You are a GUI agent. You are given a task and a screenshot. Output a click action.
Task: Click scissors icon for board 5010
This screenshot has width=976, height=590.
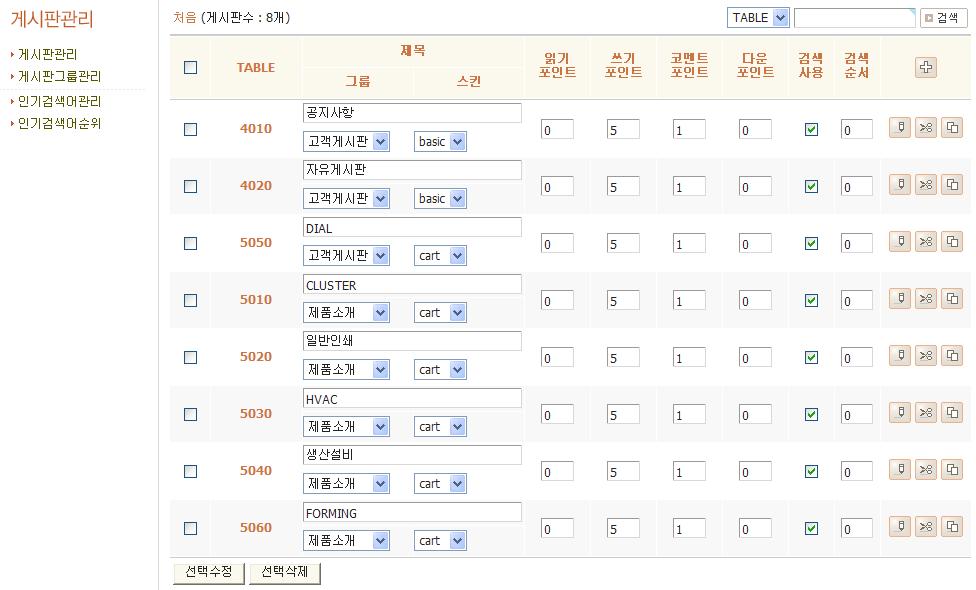(926, 299)
